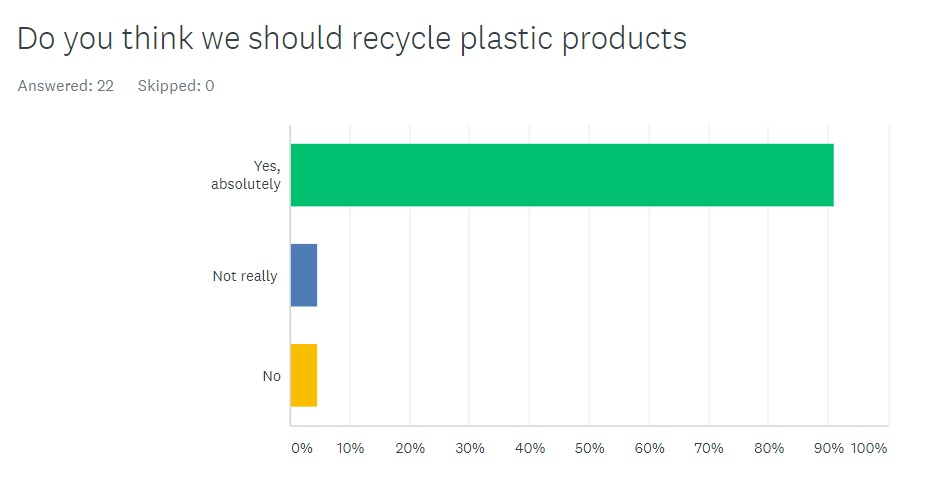Select the 50% axis tick label

tap(589, 449)
